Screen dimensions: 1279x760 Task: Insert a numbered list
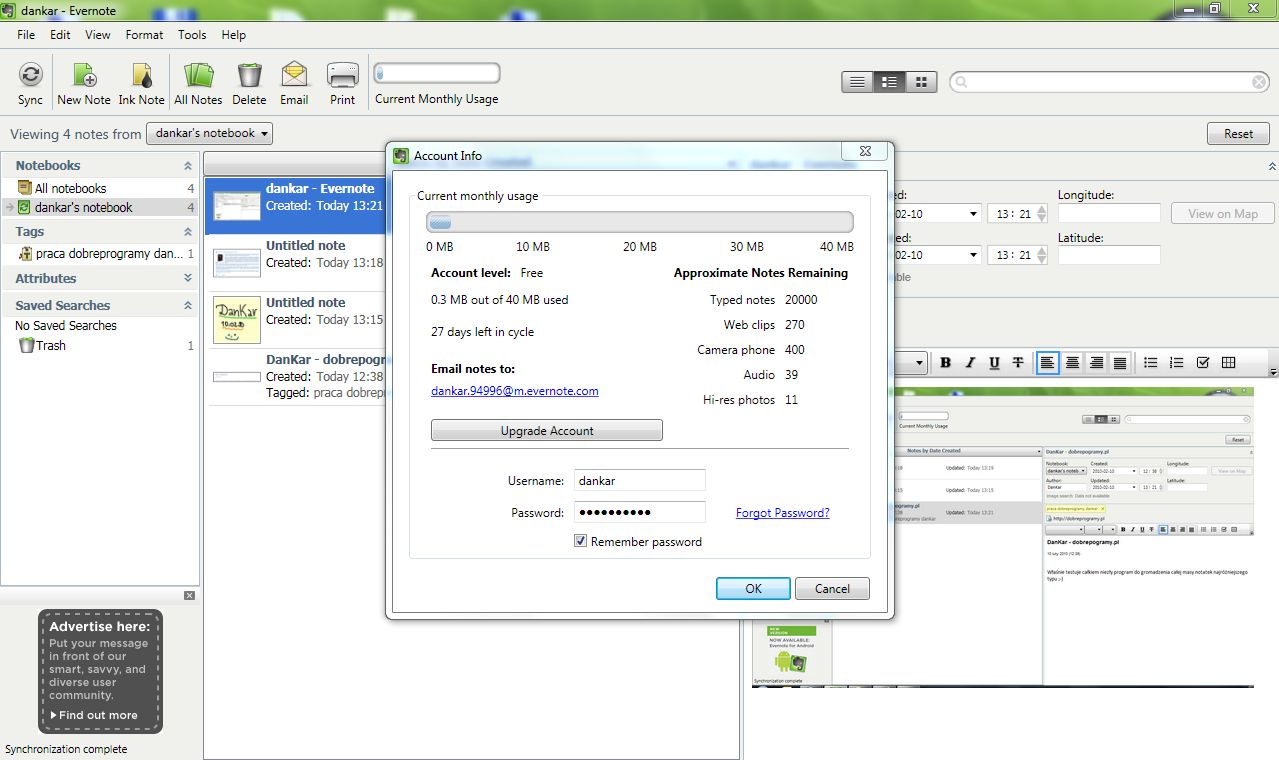coord(1177,363)
